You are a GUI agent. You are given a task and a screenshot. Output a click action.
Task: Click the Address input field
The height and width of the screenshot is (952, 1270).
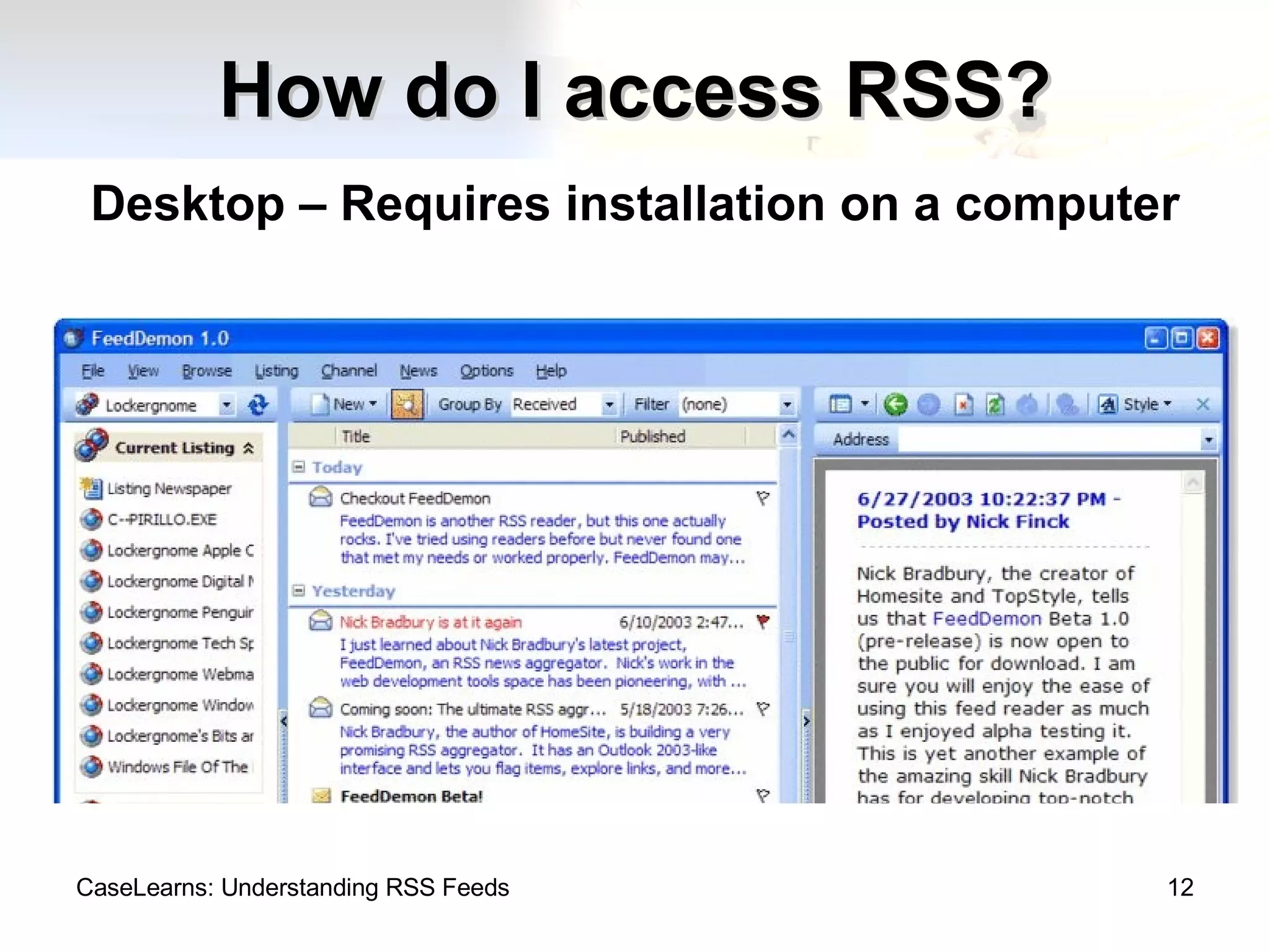(x=1049, y=440)
